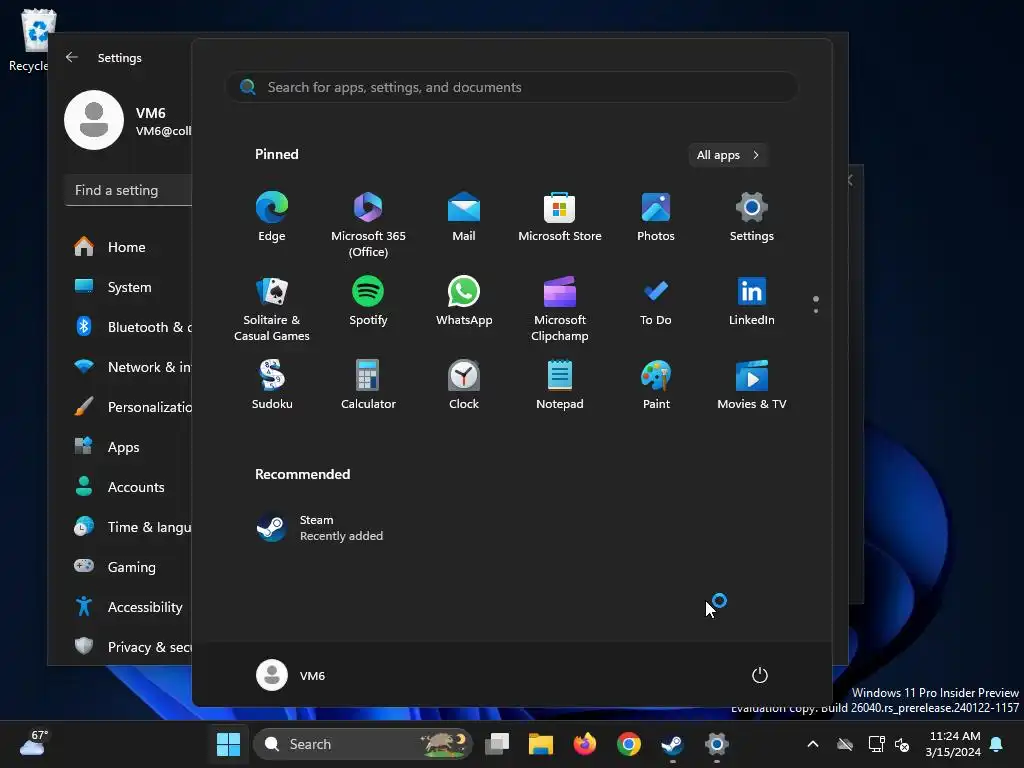Open Time & language settings
The image size is (1024, 768).
131,527
